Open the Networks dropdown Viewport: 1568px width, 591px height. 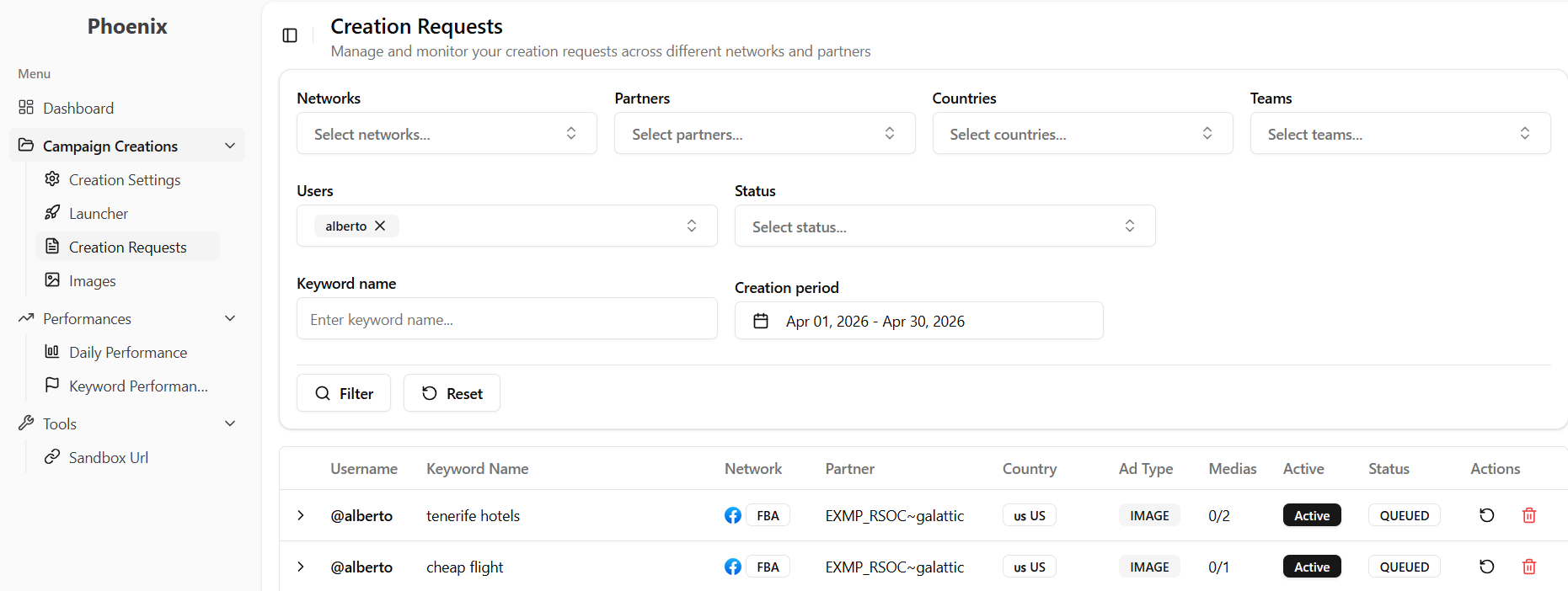pos(447,134)
